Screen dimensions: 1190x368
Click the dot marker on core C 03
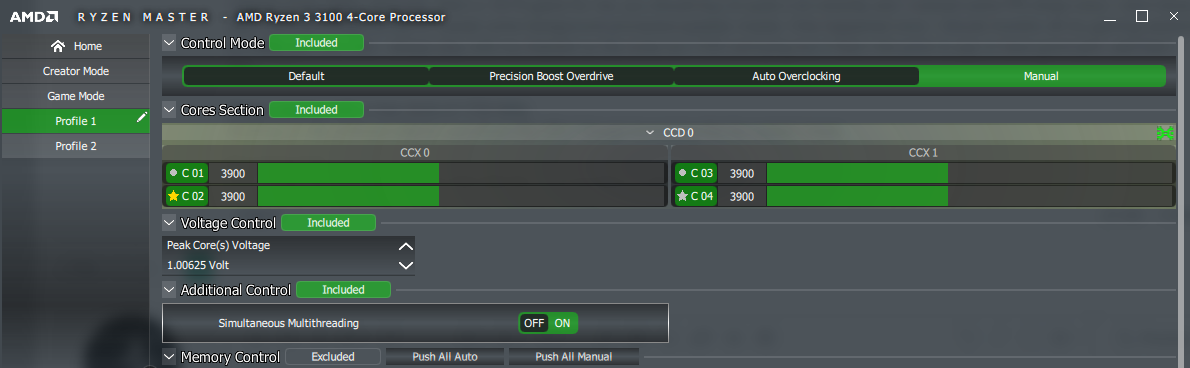682,173
